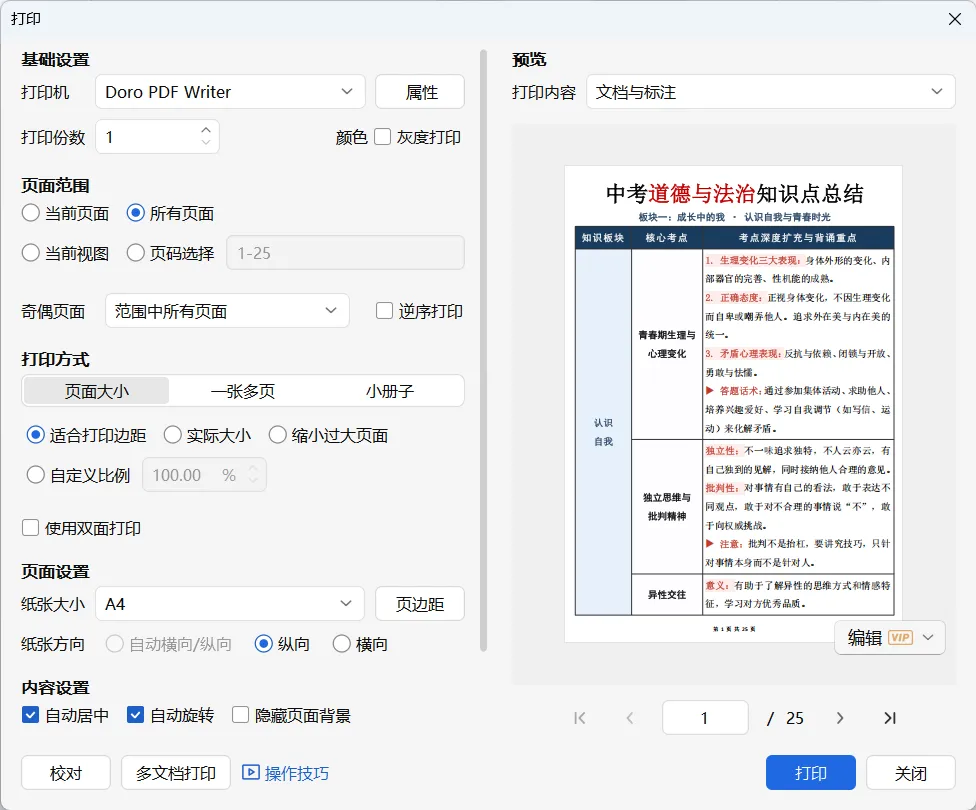Screen dimensions: 976x810
Task: Select 缩小过大页面 option
Action: pos(278,435)
